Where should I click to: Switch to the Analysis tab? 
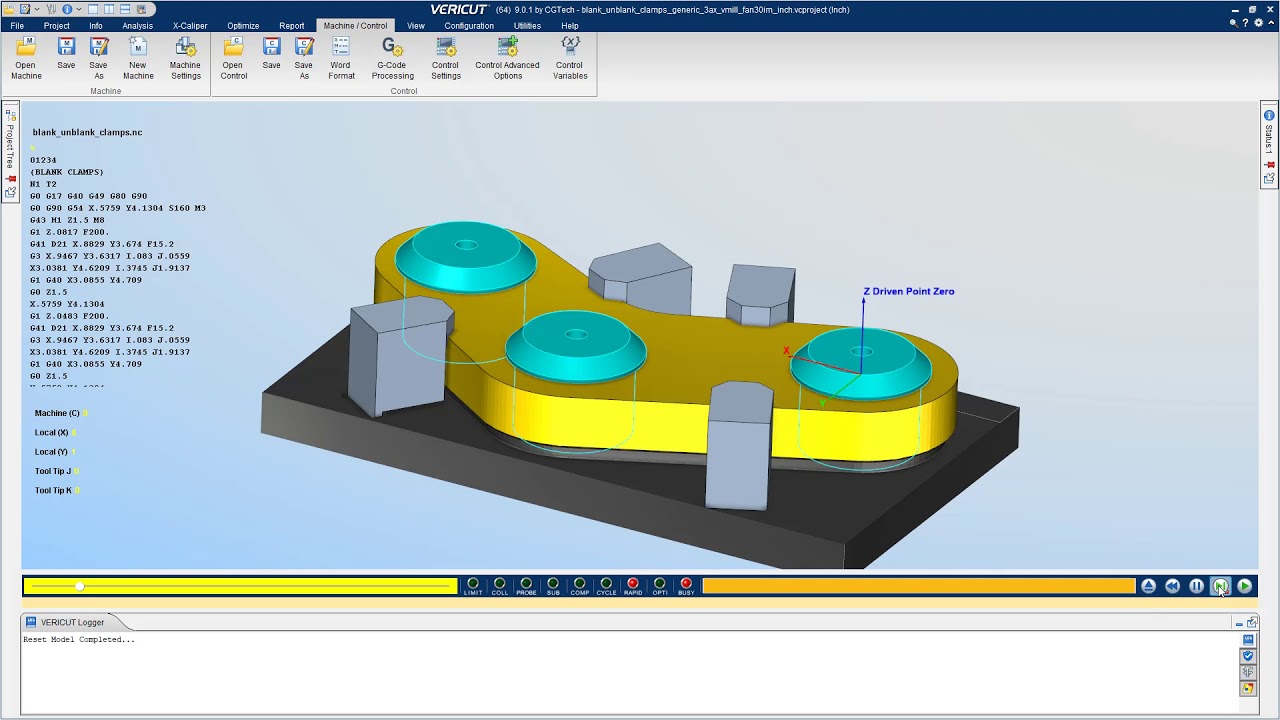[138, 26]
